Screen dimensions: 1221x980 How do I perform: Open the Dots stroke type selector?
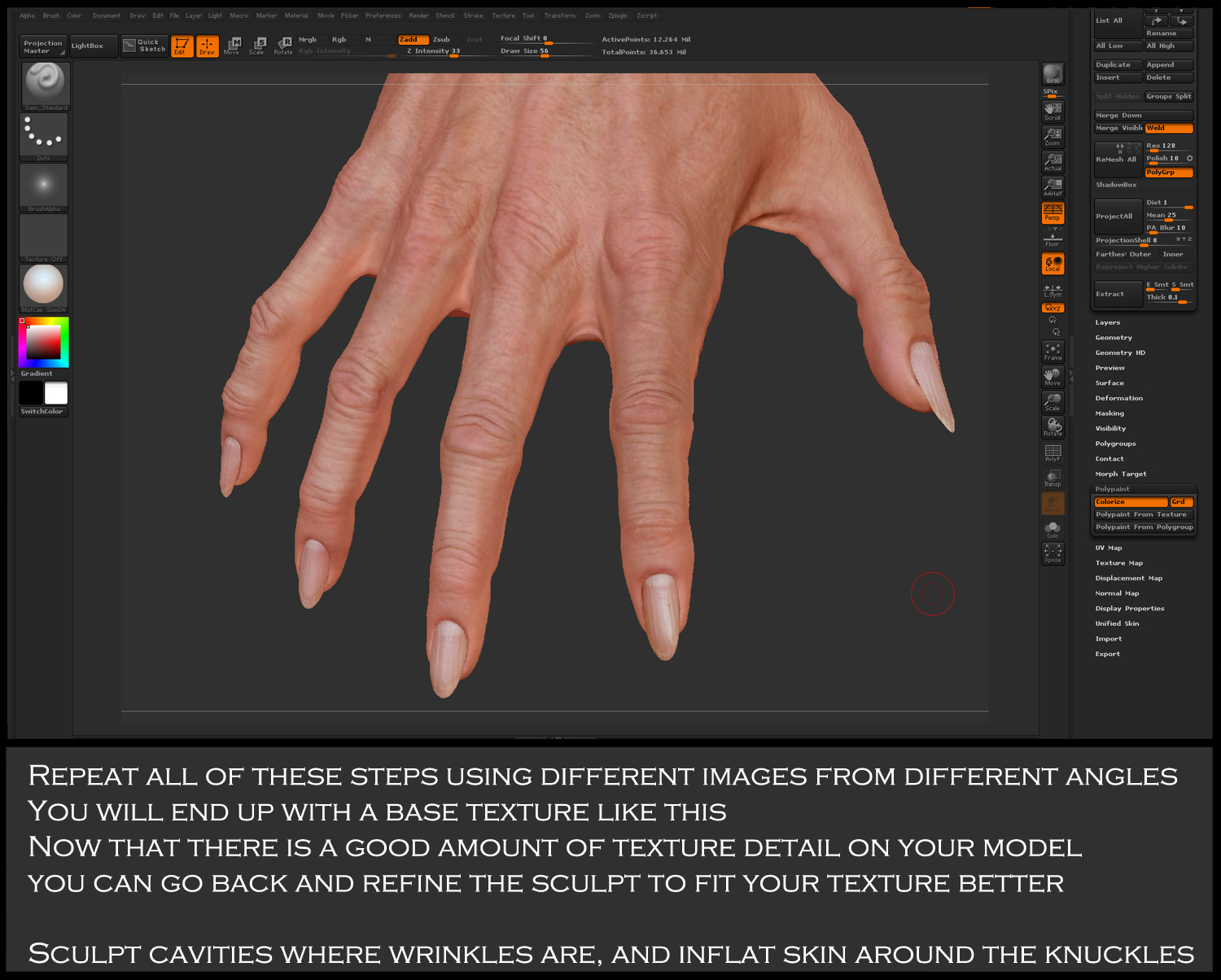click(44, 137)
